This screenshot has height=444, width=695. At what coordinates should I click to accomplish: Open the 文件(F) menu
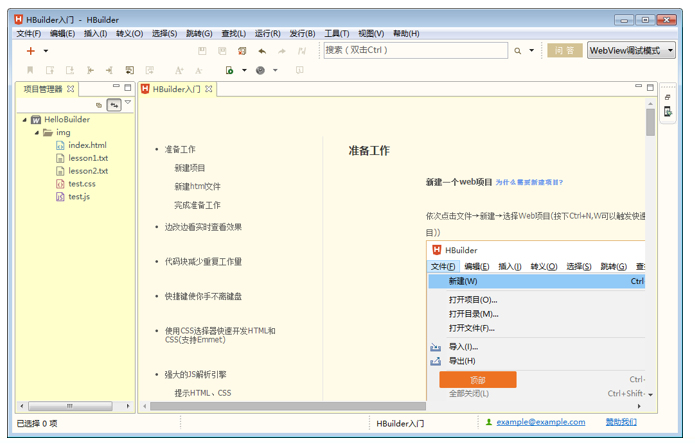(x=29, y=33)
